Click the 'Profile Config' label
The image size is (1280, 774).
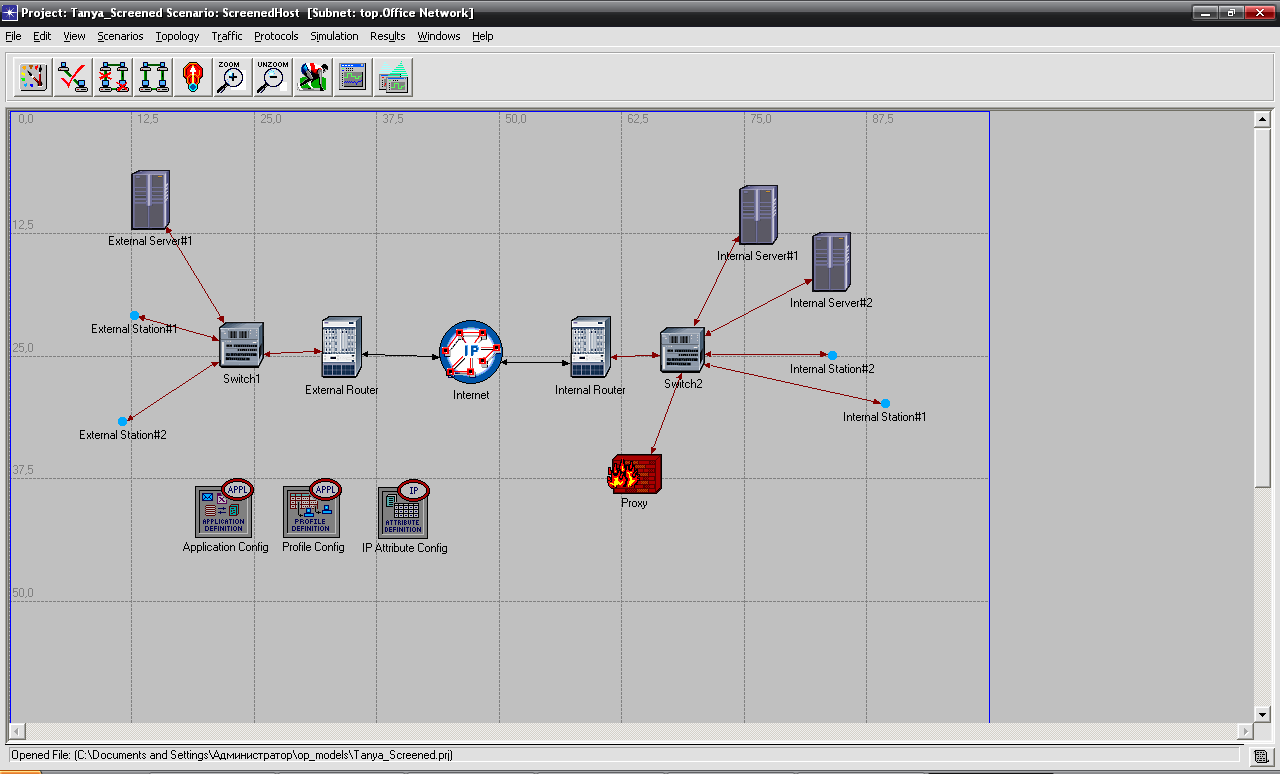(313, 547)
